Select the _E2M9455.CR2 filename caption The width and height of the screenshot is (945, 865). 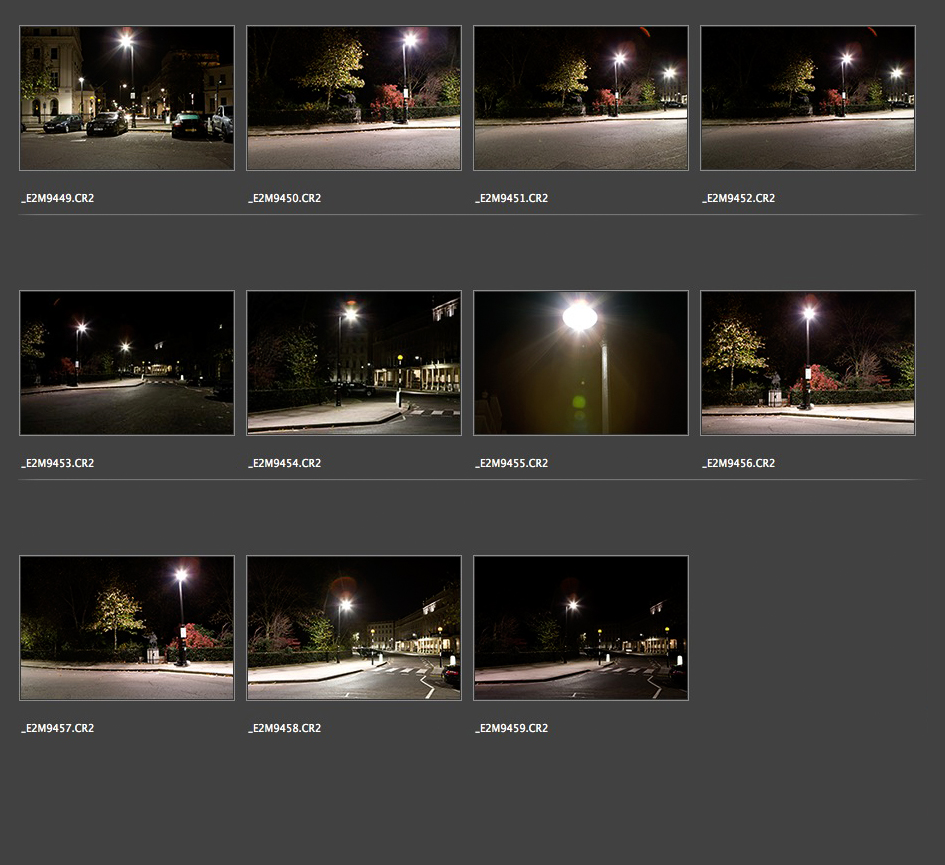[x=512, y=463]
